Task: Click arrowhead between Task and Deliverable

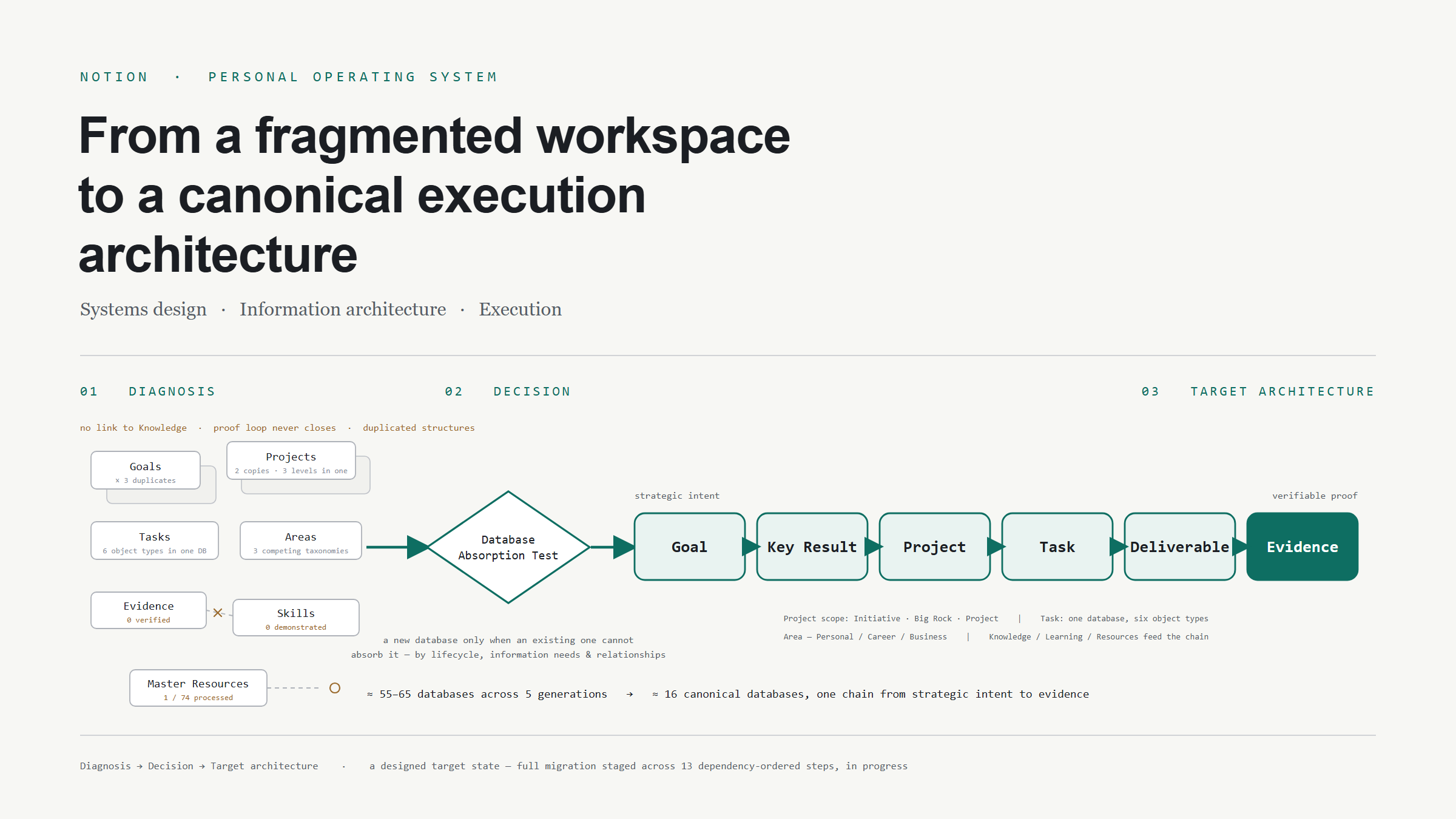Action: click(x=1119, y=547)
